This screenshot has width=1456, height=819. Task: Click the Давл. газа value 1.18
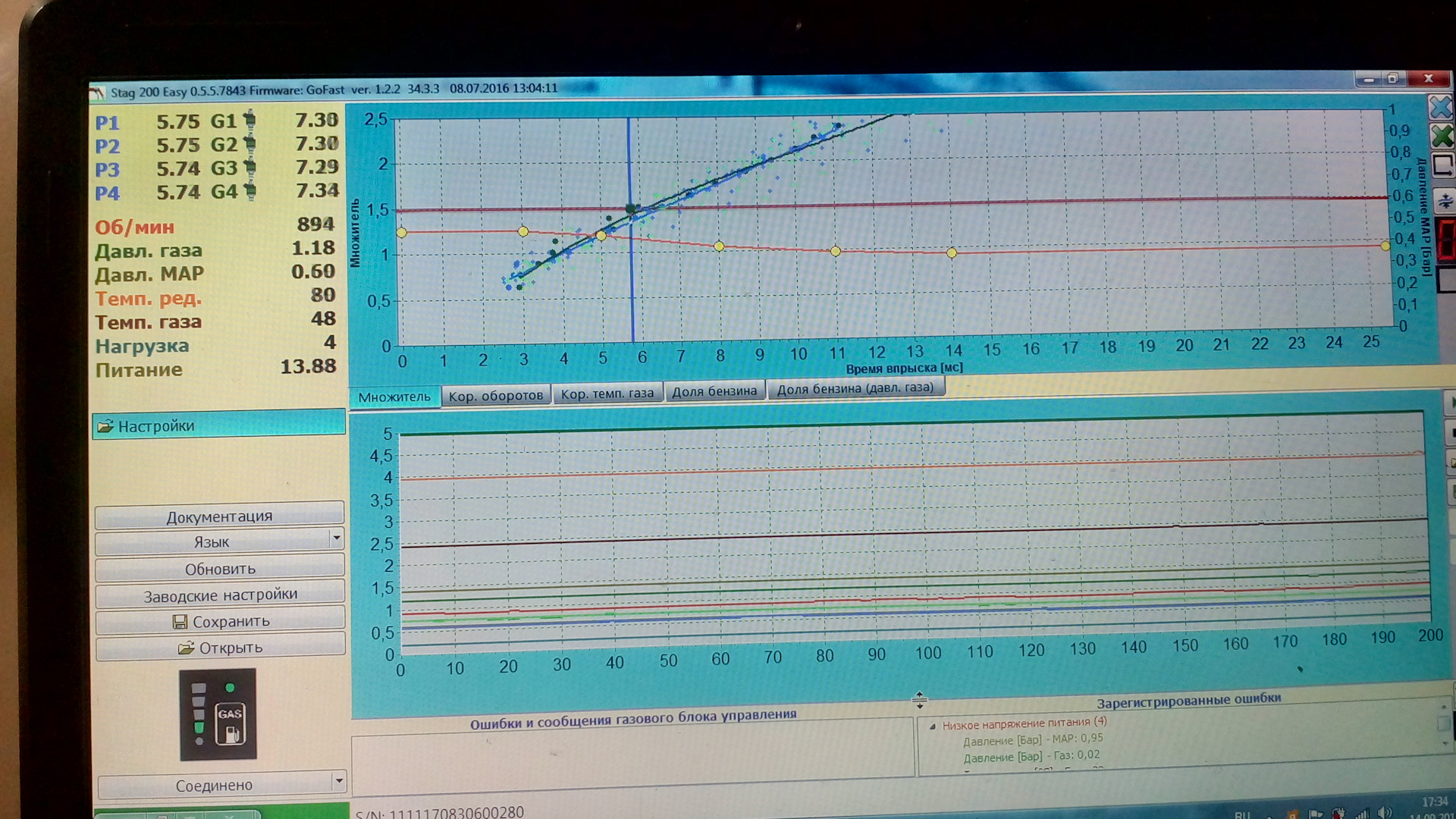[312, 248]
